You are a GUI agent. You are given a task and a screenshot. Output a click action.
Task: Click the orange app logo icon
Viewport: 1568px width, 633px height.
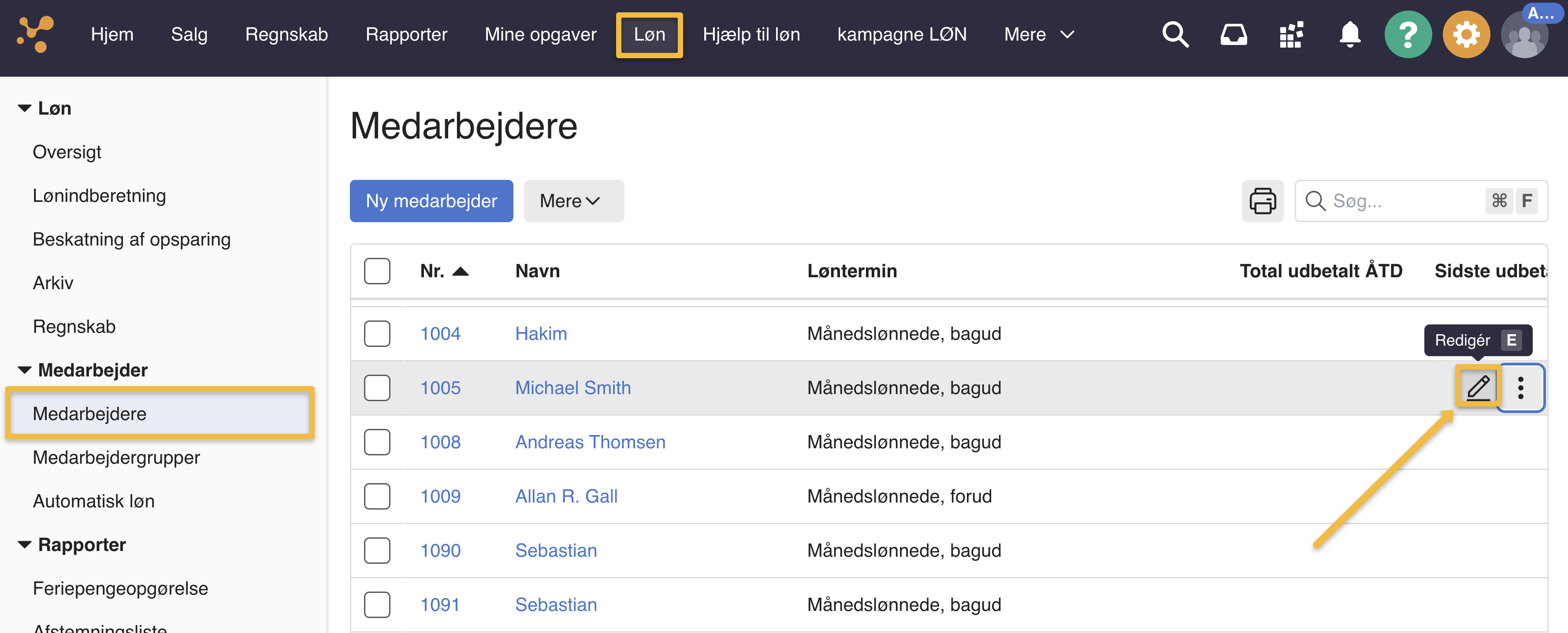(35, 35)
